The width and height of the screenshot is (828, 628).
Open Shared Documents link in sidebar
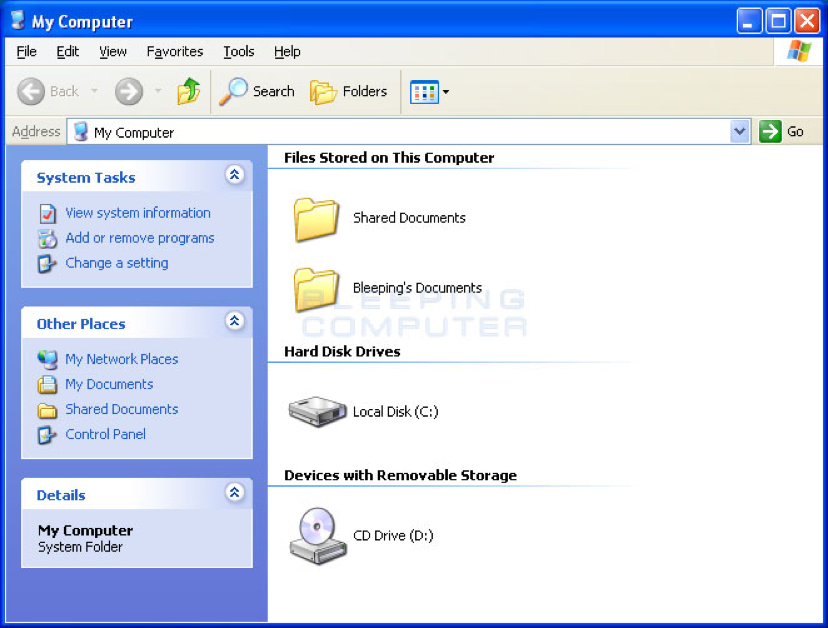point(121,409)
